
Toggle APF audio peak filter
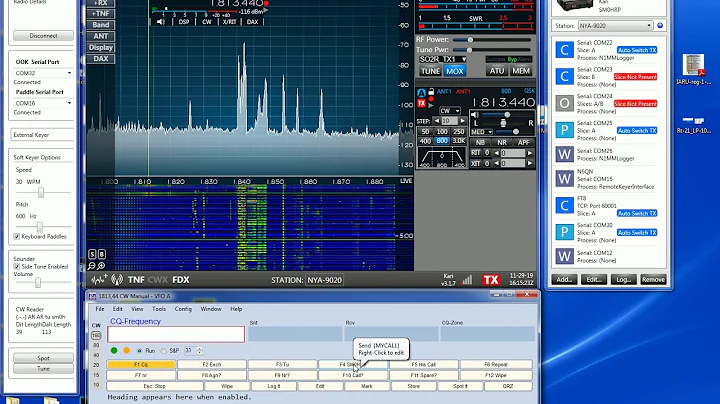coord(523,142)
